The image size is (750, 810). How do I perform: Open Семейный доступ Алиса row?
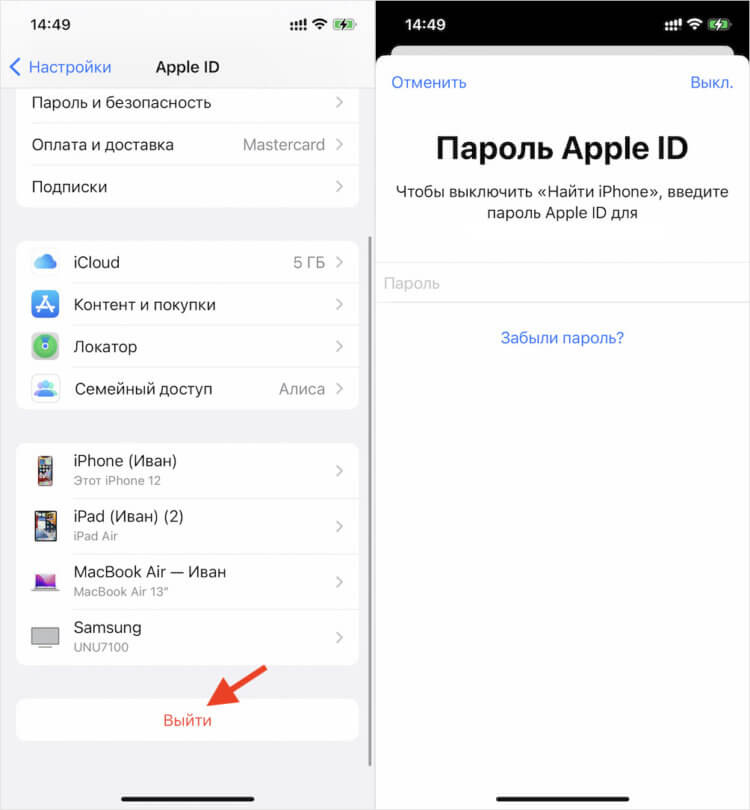click(x=188, y=388)
